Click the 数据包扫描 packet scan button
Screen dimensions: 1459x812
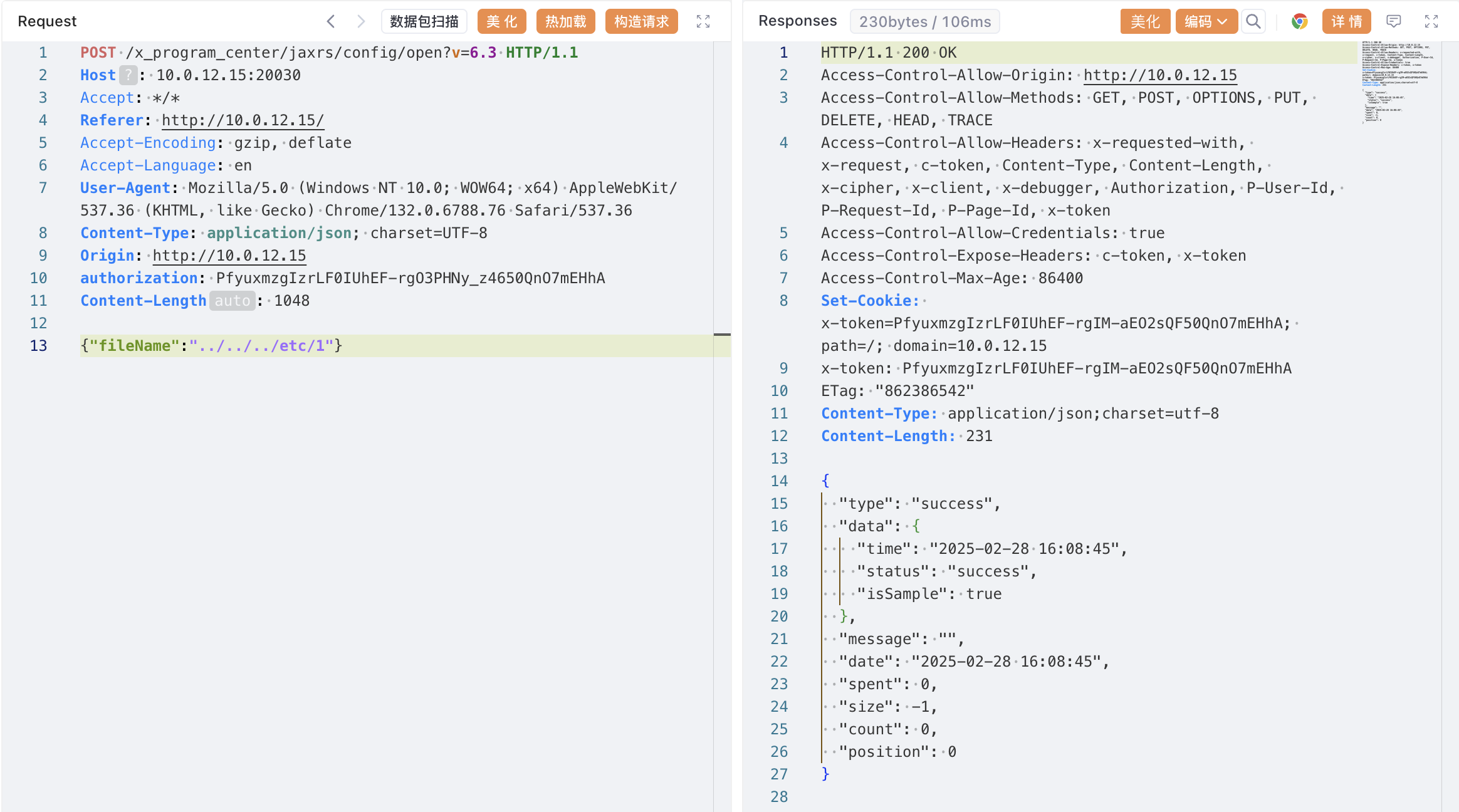(424, 21)
